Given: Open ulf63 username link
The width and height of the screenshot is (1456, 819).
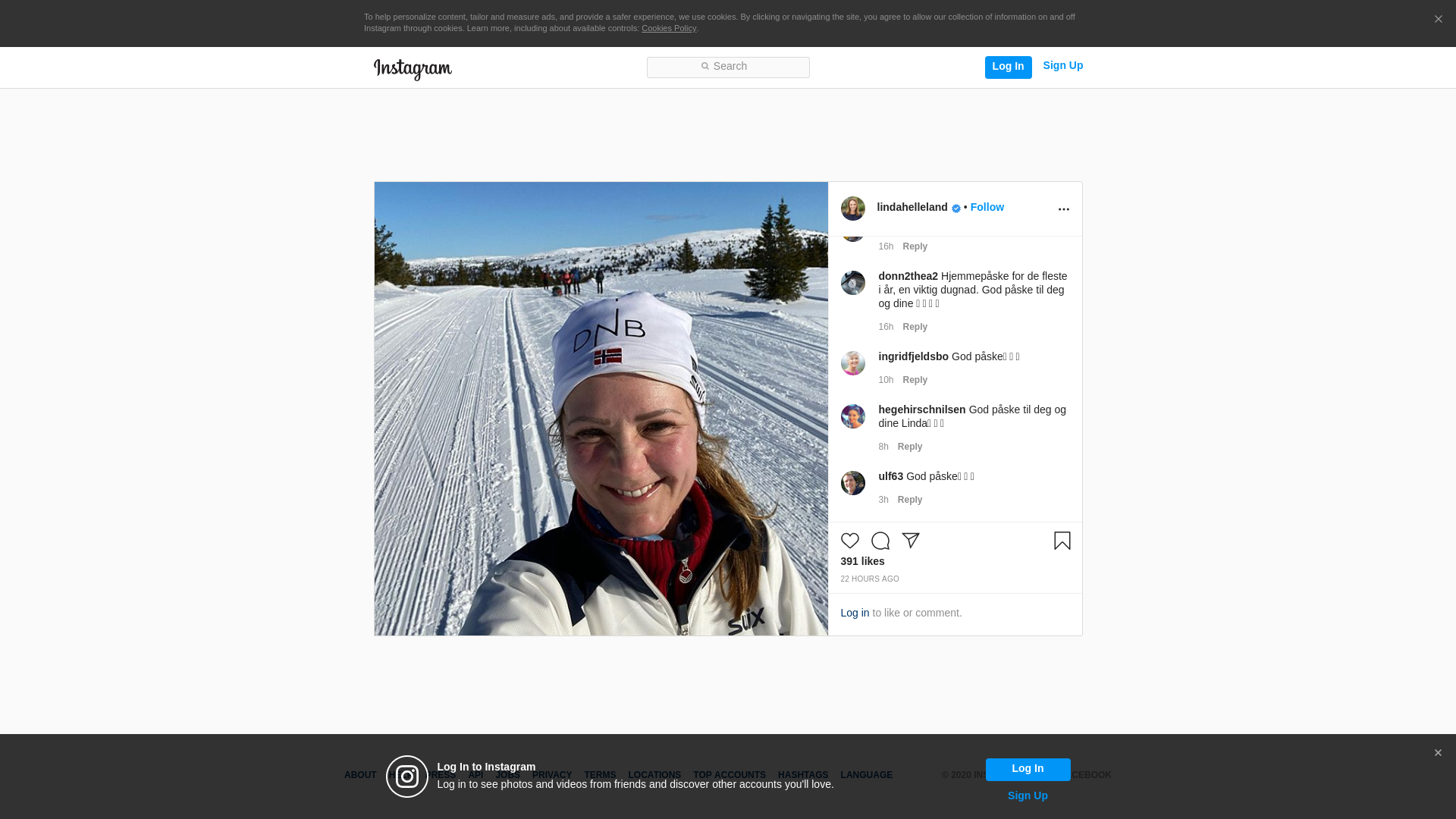Looking at the screenshot, I should click(890, 476).
